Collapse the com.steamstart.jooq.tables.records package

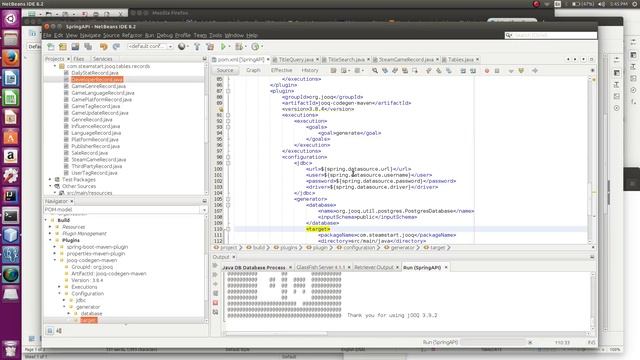point(55,66)
